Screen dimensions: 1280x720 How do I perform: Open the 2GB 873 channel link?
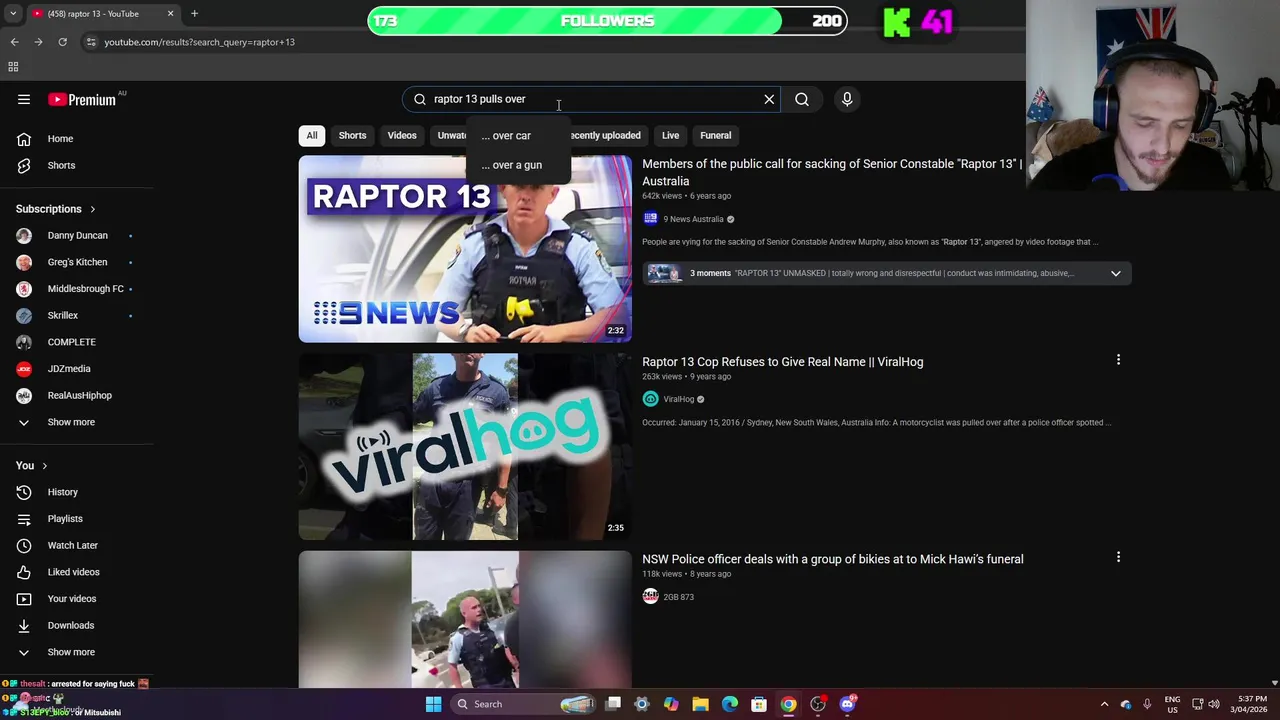[679, 597]
